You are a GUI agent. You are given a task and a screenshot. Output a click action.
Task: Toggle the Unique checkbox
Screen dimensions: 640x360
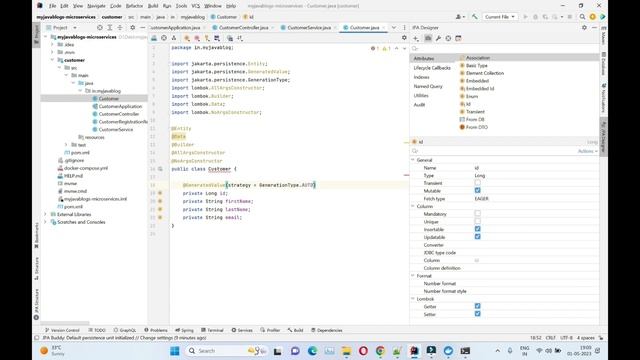coord(478,222)
